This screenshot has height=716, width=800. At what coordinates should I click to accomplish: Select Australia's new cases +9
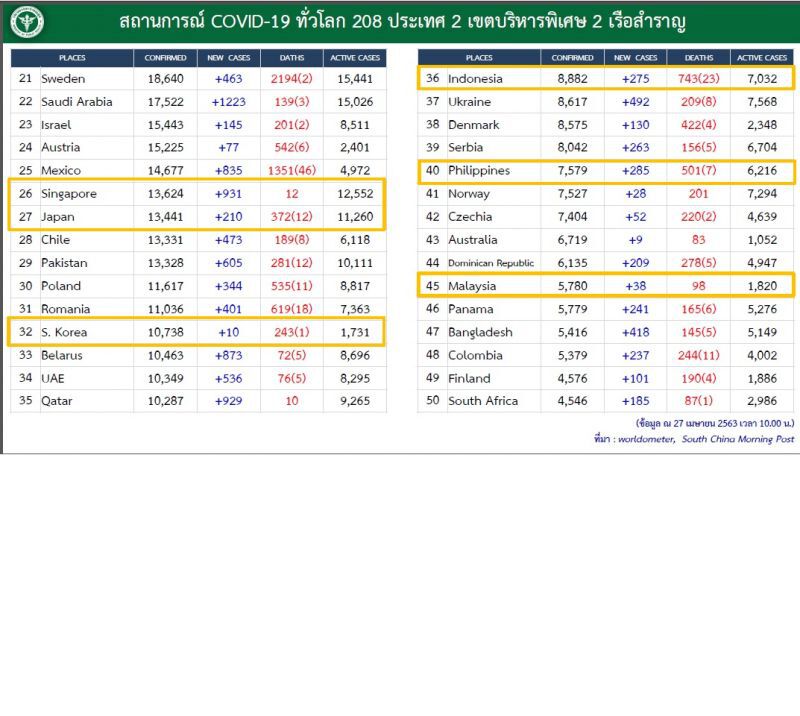tap(636, 240)
